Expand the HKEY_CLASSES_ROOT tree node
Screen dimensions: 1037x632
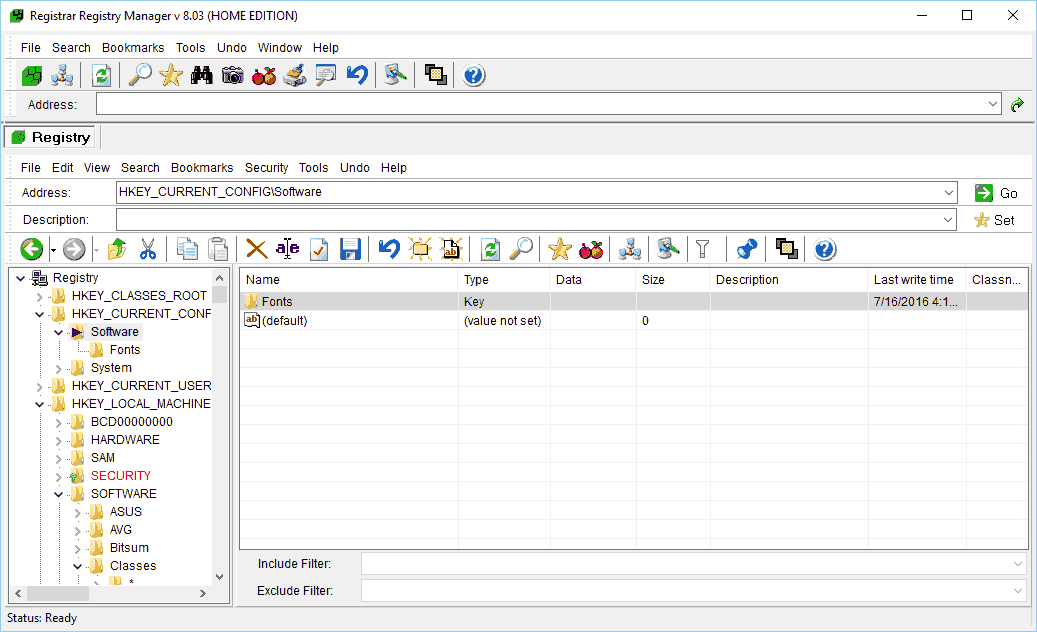pyautogui.click(x=40, y=296)
